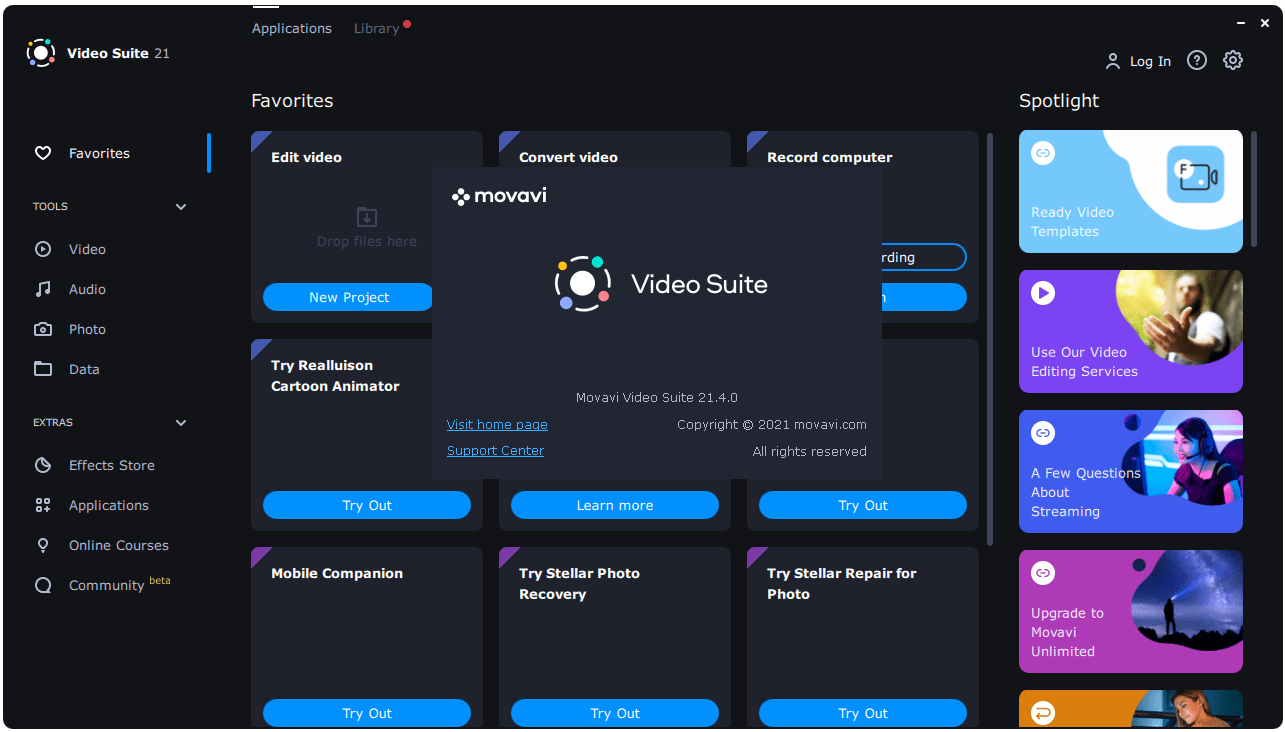Viewport: 1285px width, 732px height.
Task: Open the Support Center link
Action: 496,451
